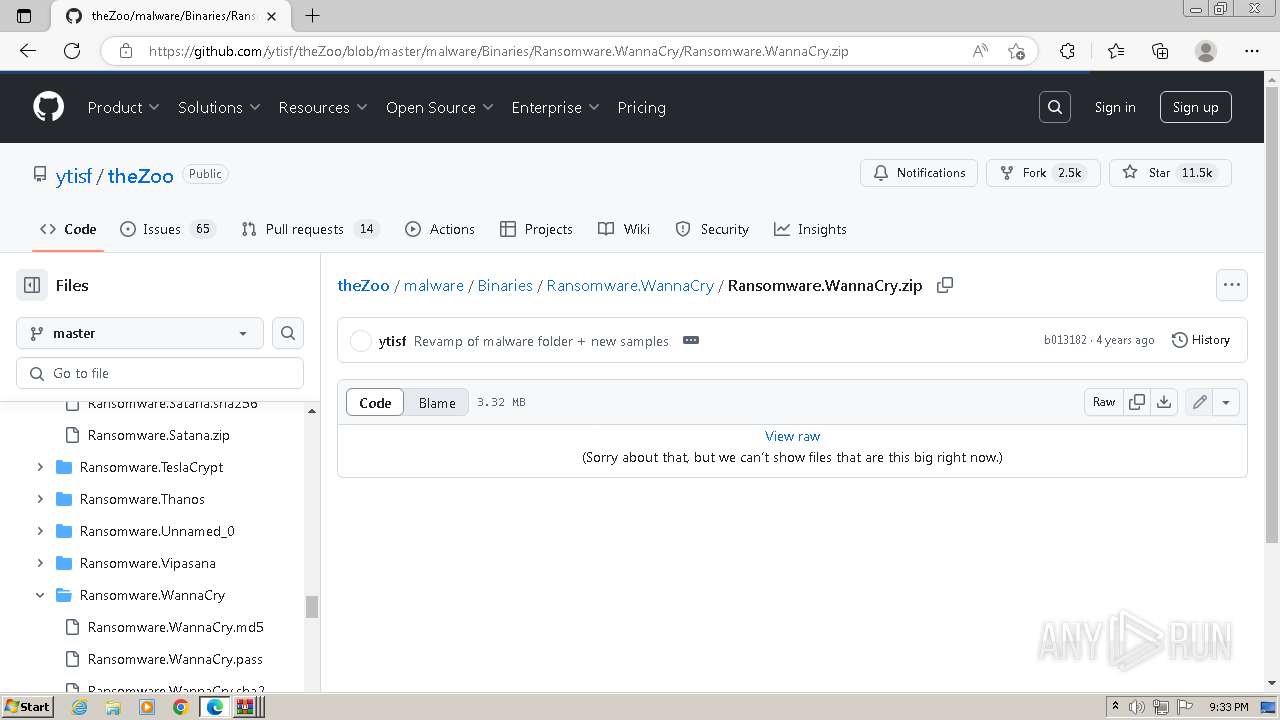Expand the Solutions menu

(219, 107)
